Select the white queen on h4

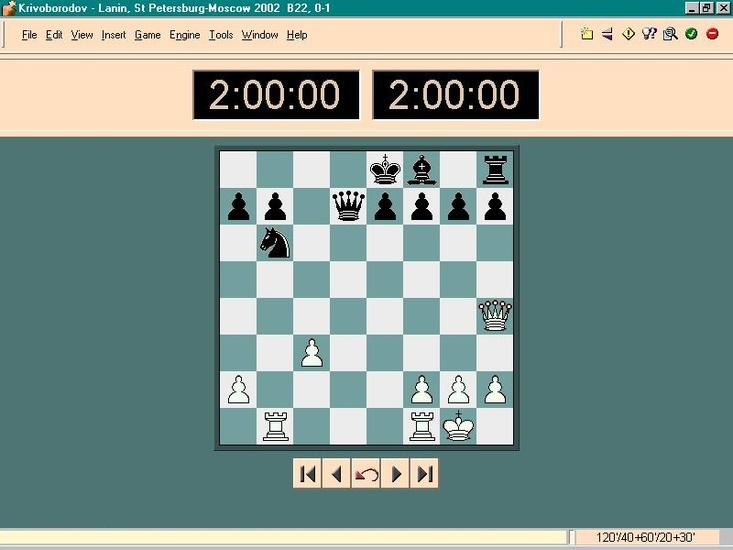[495, 316]
